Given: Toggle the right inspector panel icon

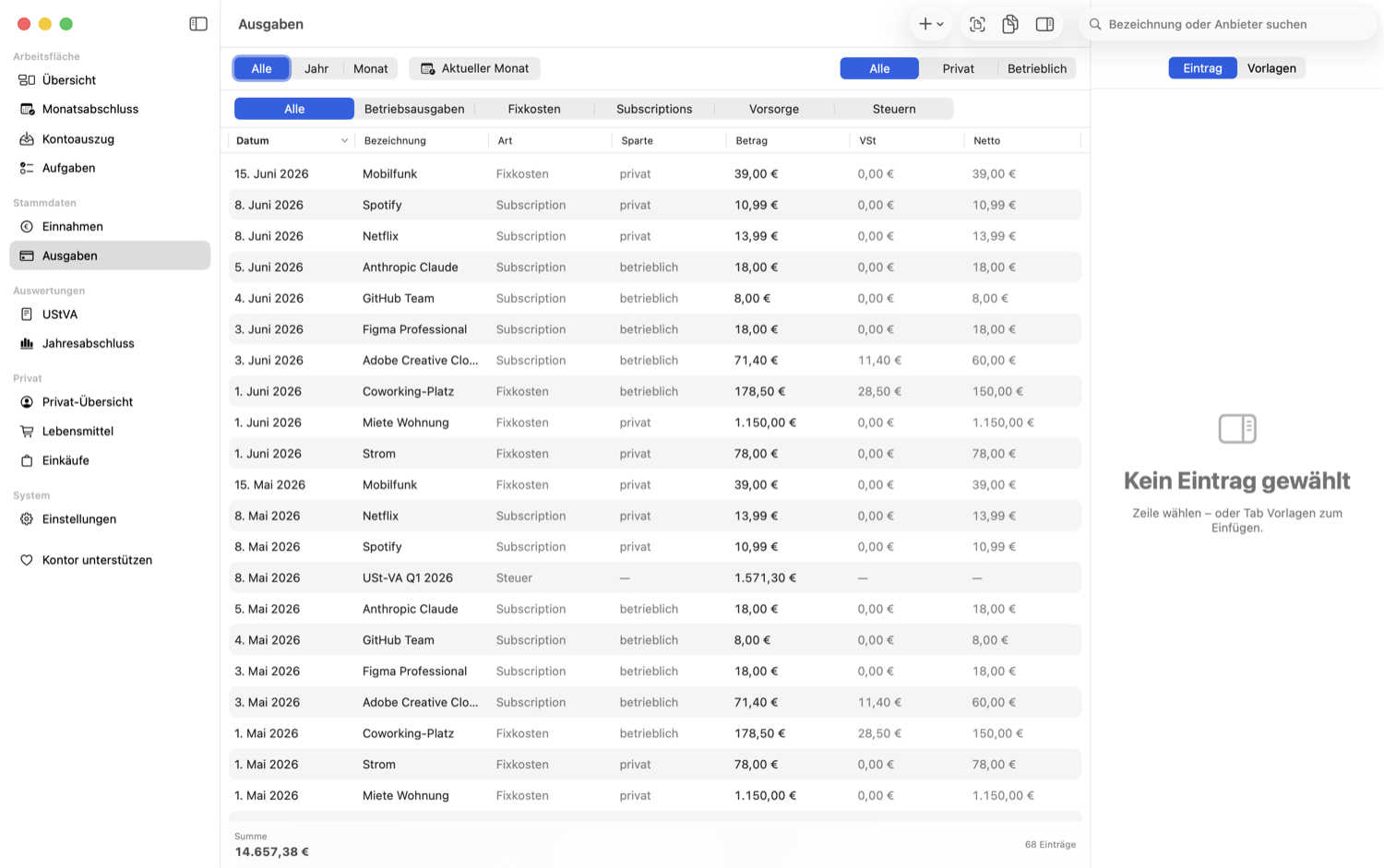Looking at the screenshot, I should click(1044, 25).
